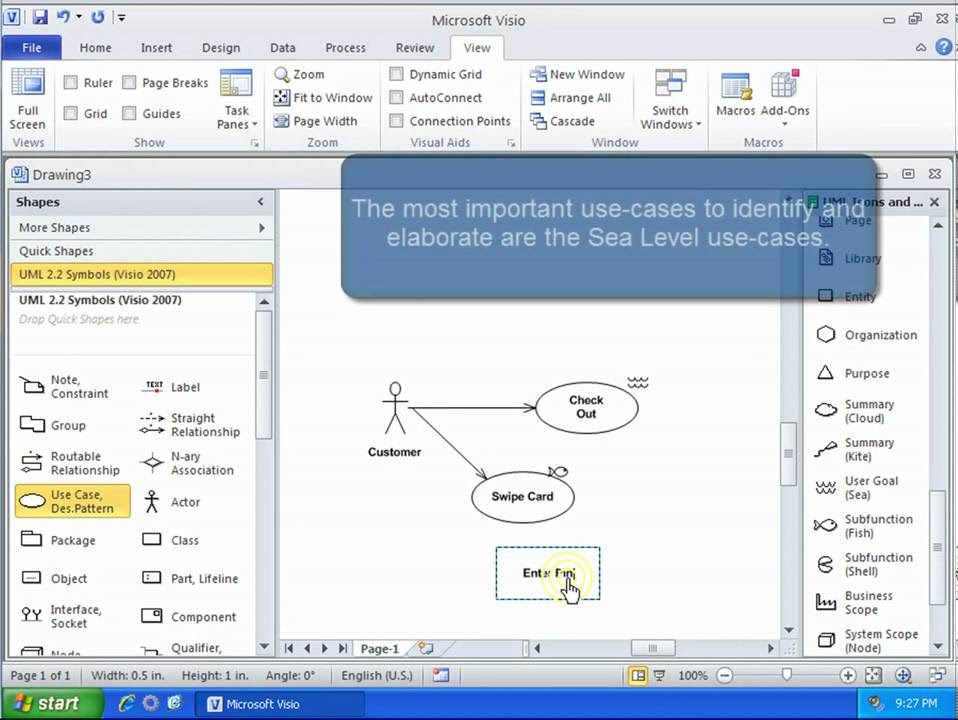
Task: Select the Note, Constraint shape
Action: 64,386
